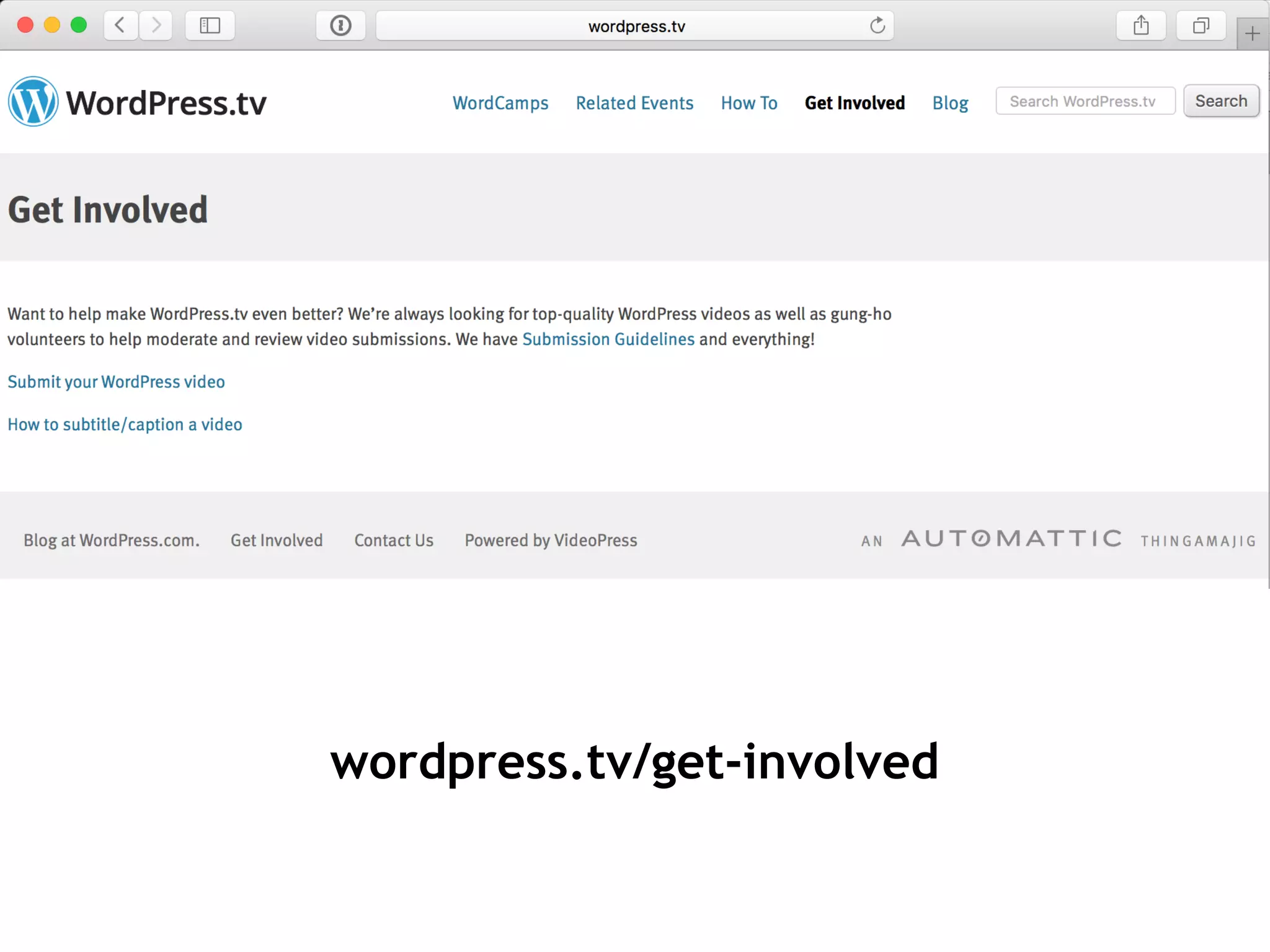This screenshot has height=952, width=1270.
Task: Click Get Involved in the footer
Action: click(x=277, y=540)
